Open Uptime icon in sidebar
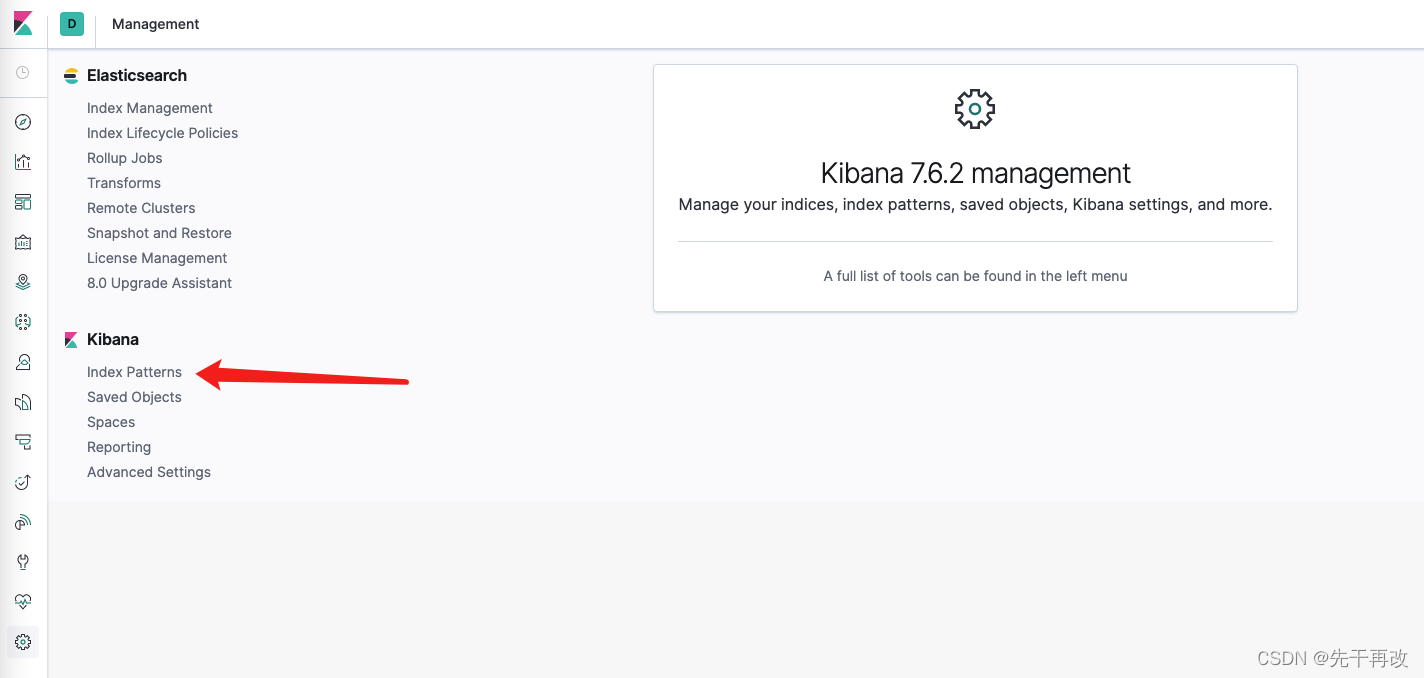Screen dimensions: 1424x678 pyautogui.click(x=23, y=482)
